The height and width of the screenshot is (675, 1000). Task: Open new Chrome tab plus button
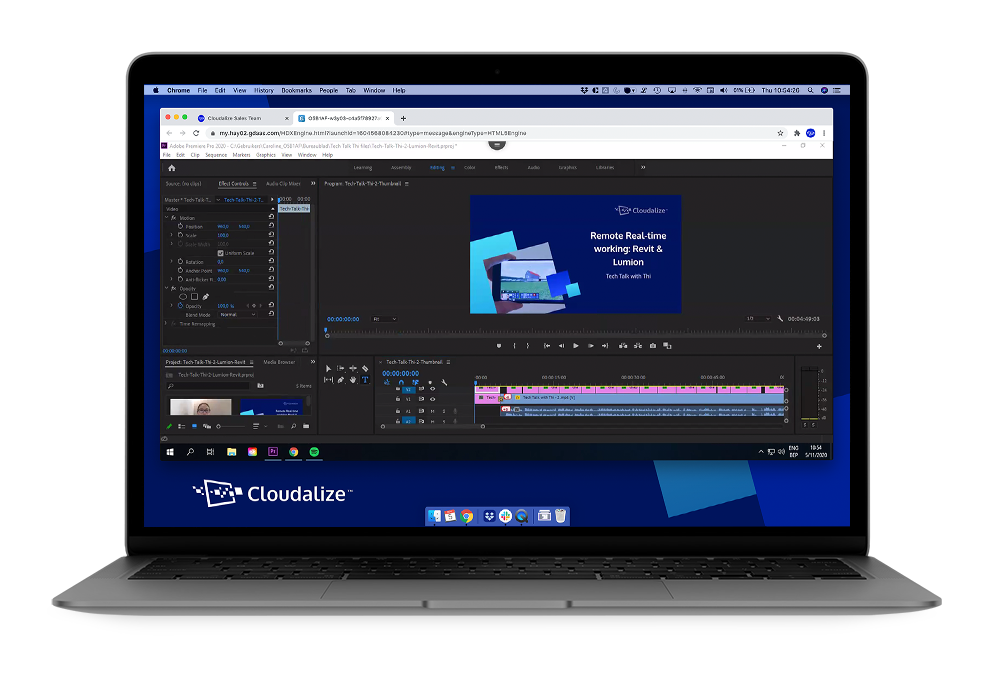[x=403, y=118]
